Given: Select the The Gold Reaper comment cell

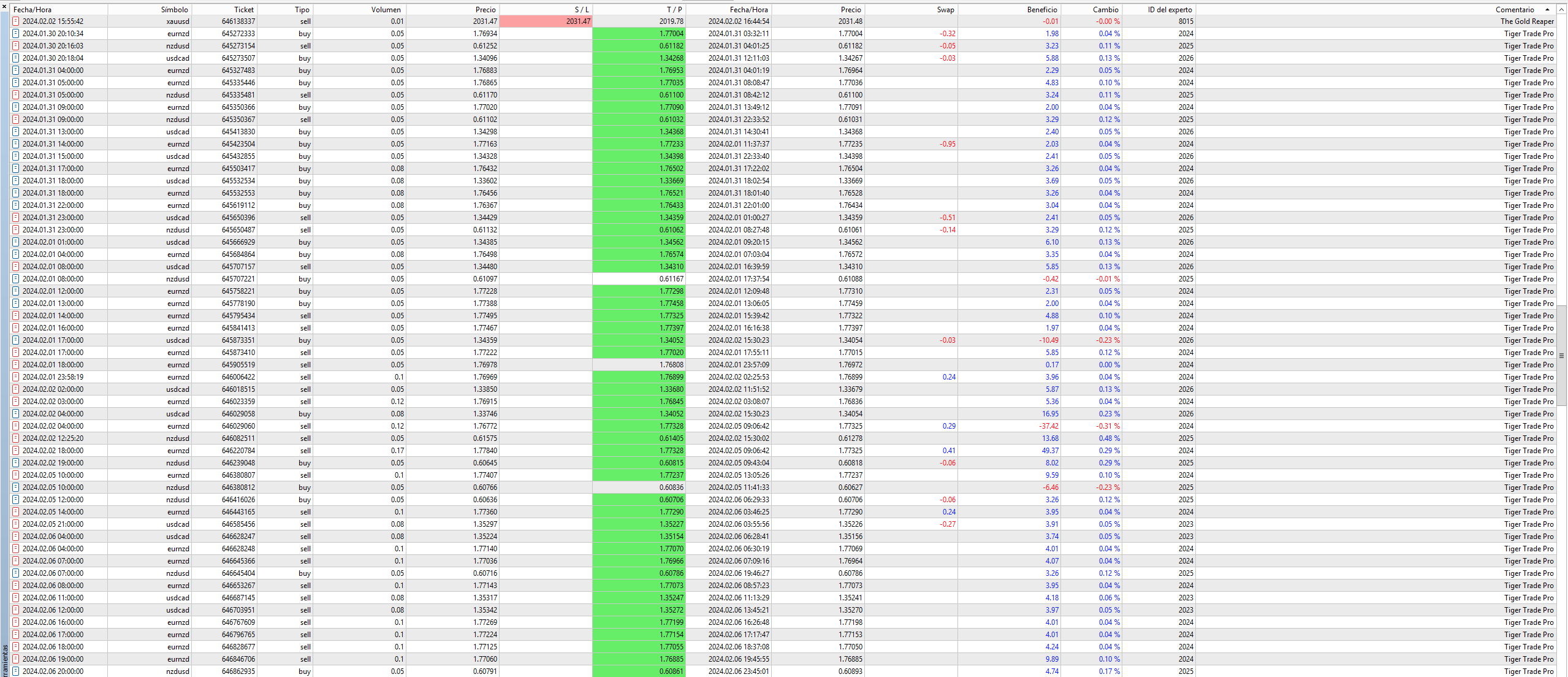Looking at the screenshot, I should point(1526,21).
